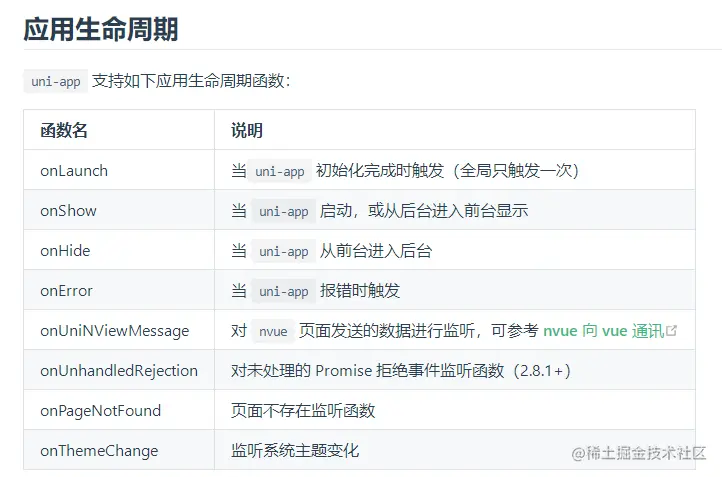
Task: Click the onShow function name cell
Action: coord(68,211)
